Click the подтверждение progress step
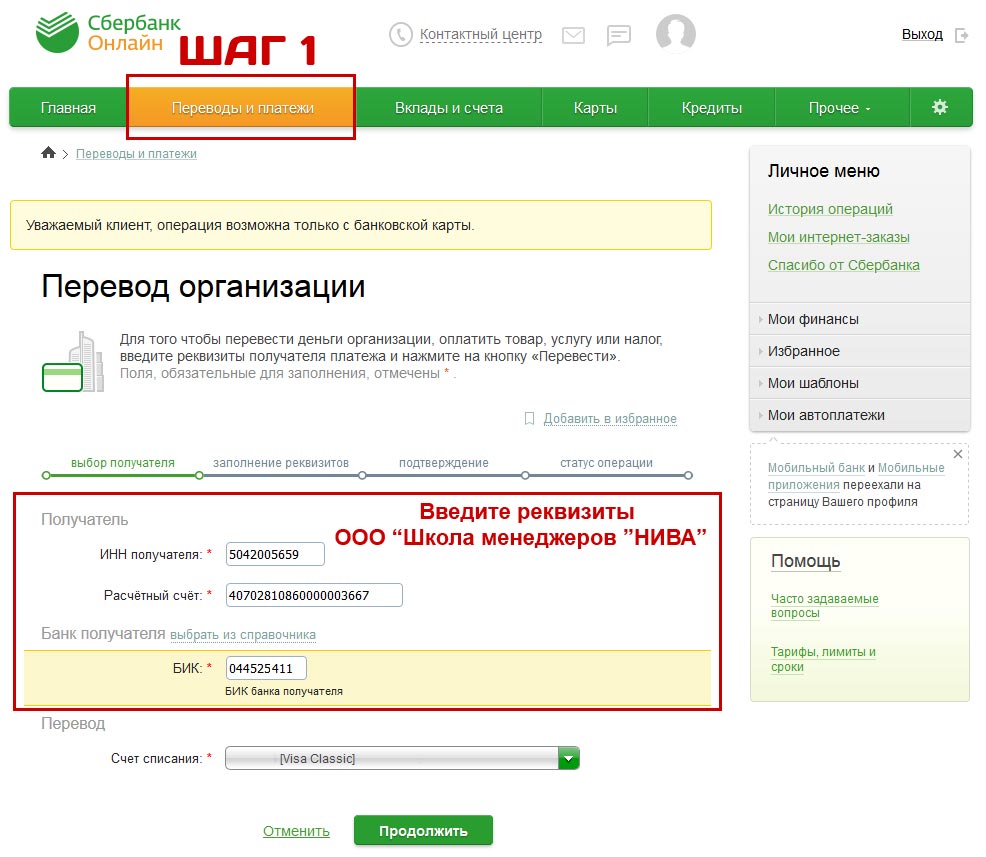This screenshot has width=986, height=857. tap(443, 463)
